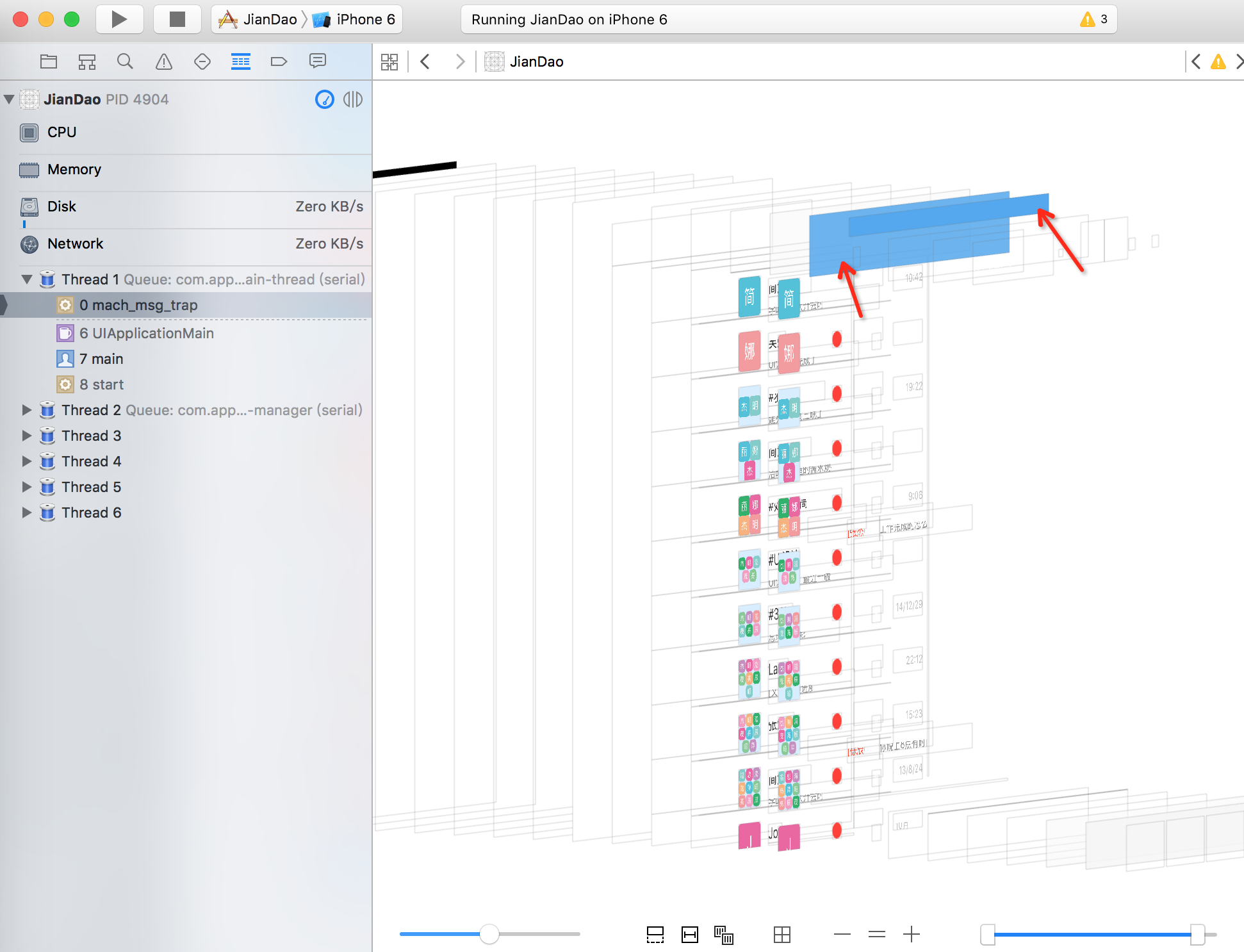
Task: Click the 14/12/29 date label
Action: coord(909,605)
